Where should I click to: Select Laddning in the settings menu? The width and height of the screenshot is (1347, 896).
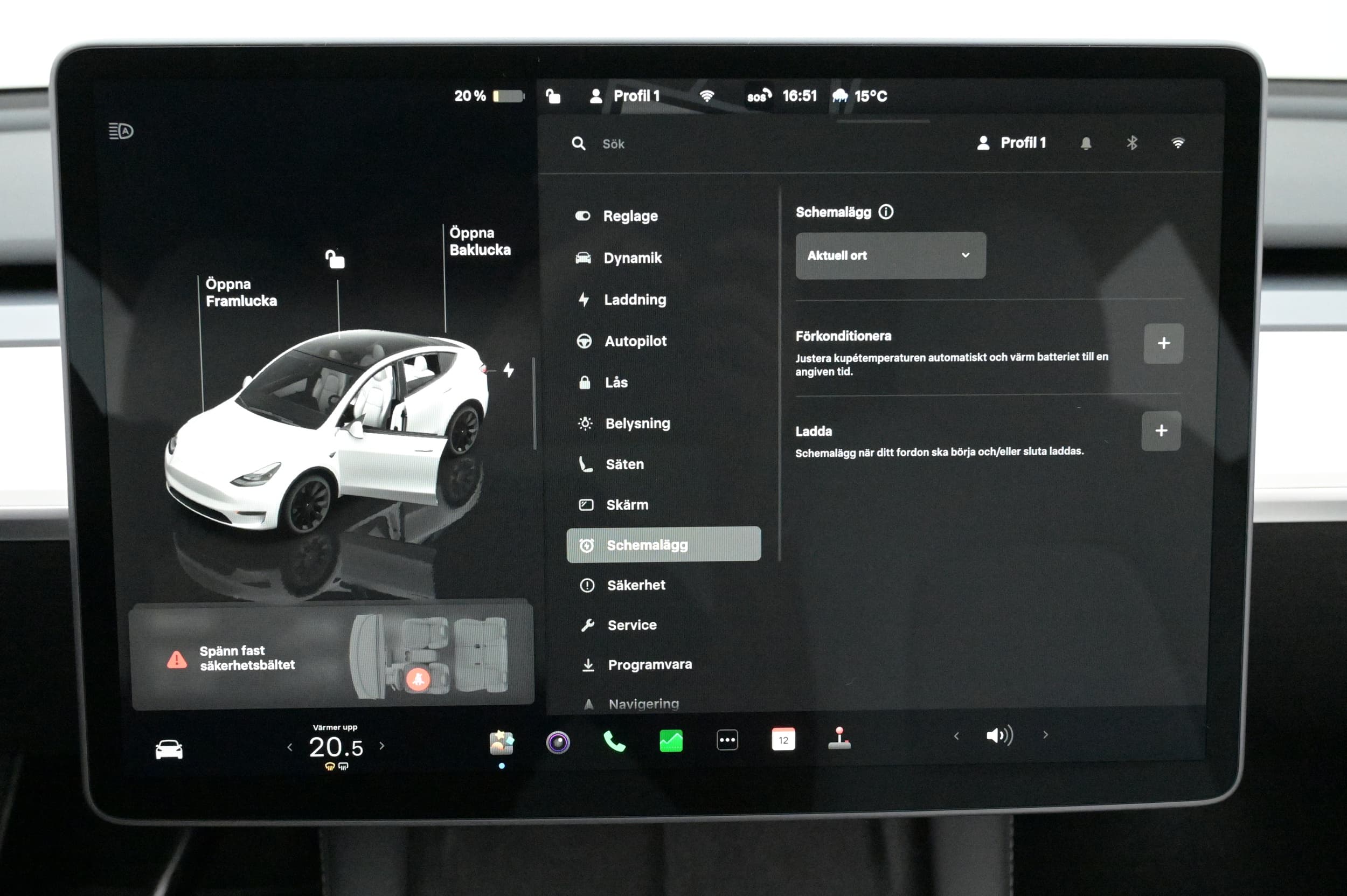[x=634, y=300]
